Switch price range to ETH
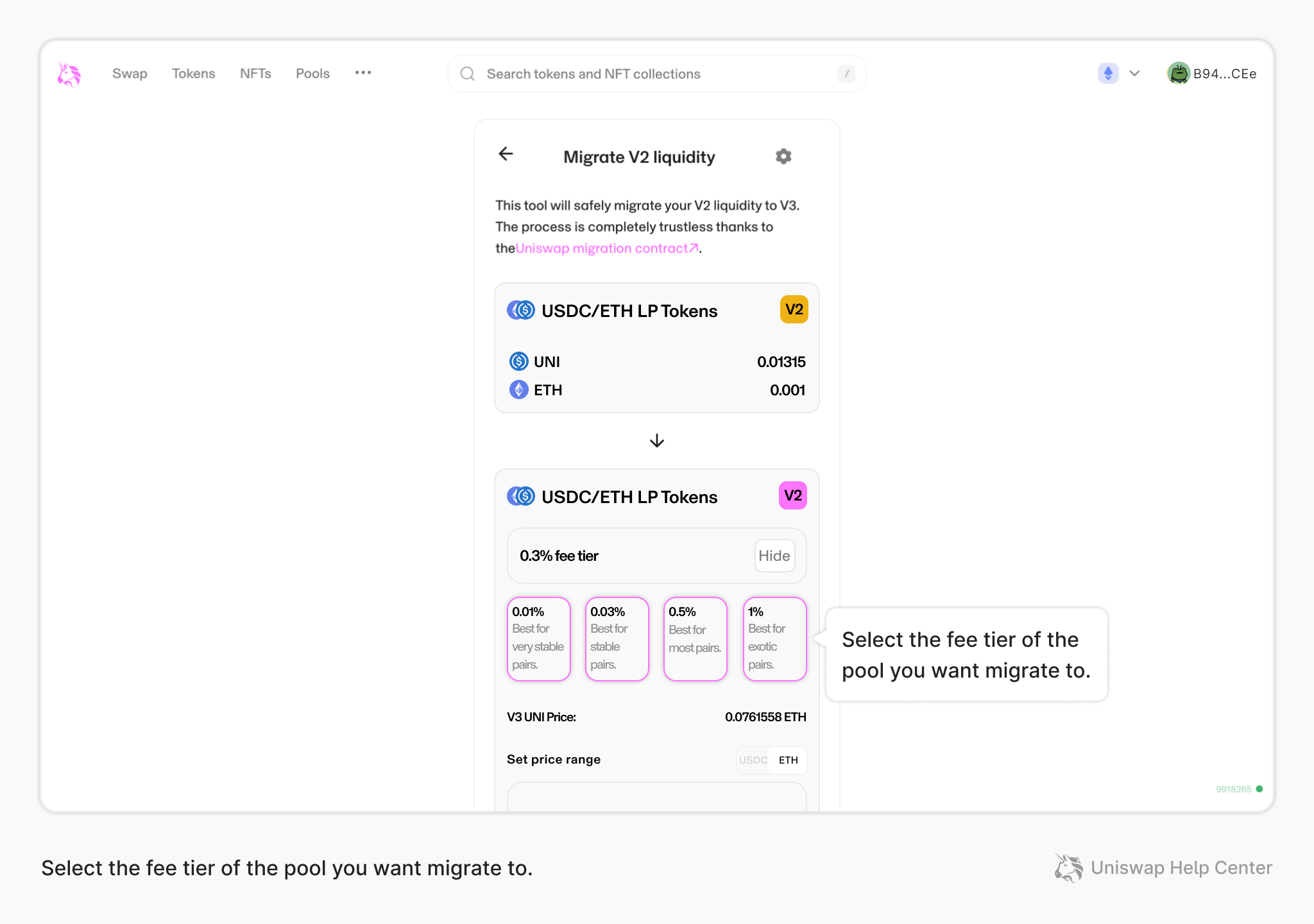Screen dimensions: 1314x924 tap(789, 760)
